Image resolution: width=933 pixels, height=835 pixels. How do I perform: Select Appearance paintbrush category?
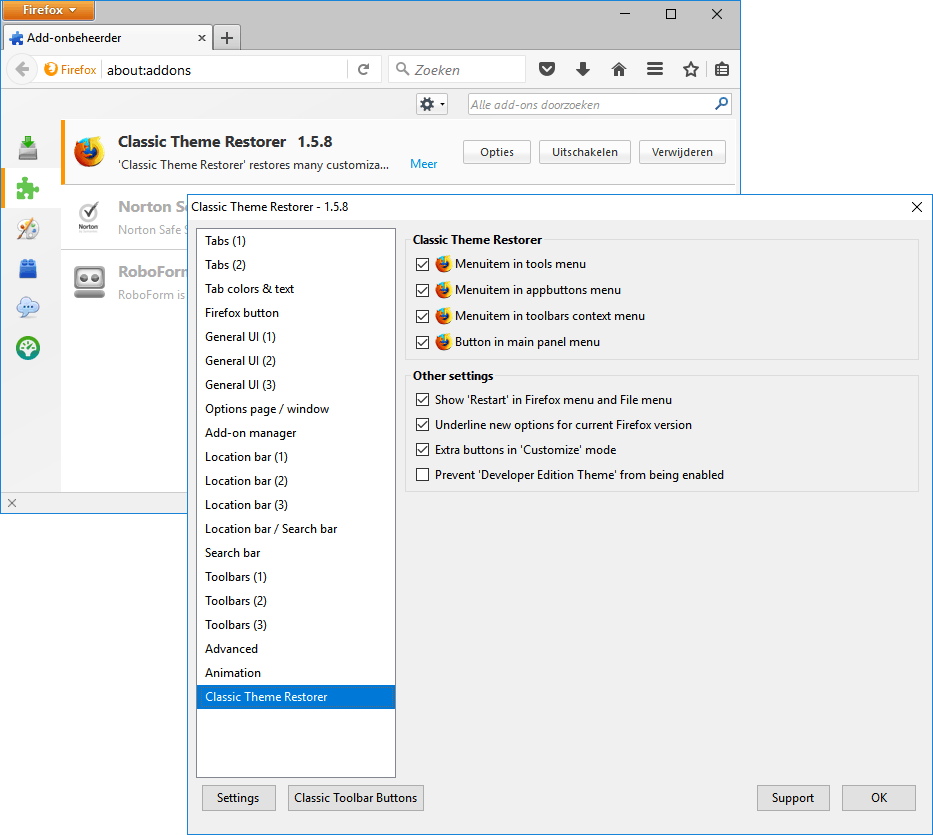[x=28, y=229]
